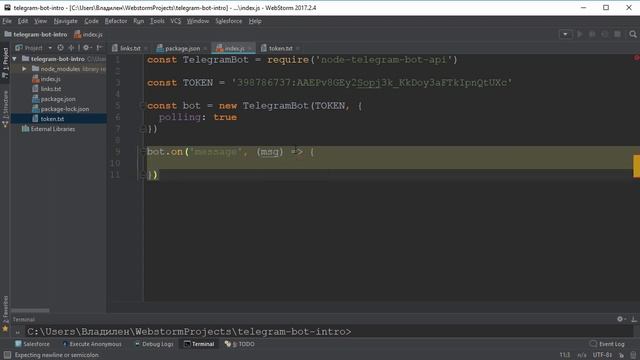
Task: Click the red error indicator atop editor scrollbar
Action: (636, 58)
